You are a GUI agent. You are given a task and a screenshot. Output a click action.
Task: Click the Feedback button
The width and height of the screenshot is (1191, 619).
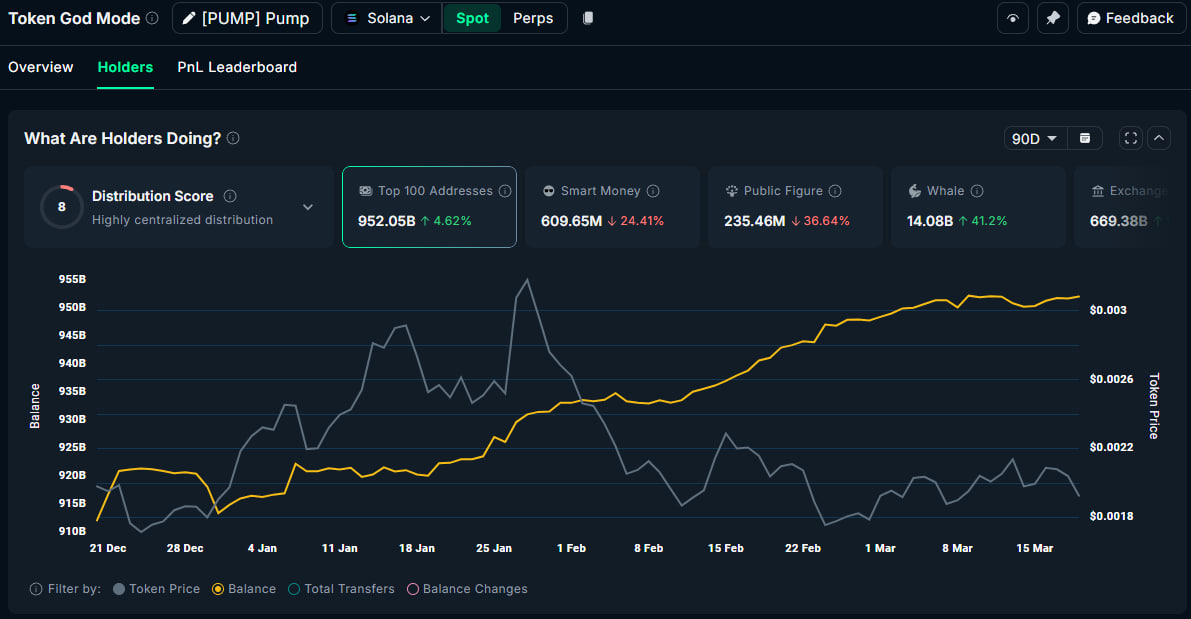[x=1130, y=18]
